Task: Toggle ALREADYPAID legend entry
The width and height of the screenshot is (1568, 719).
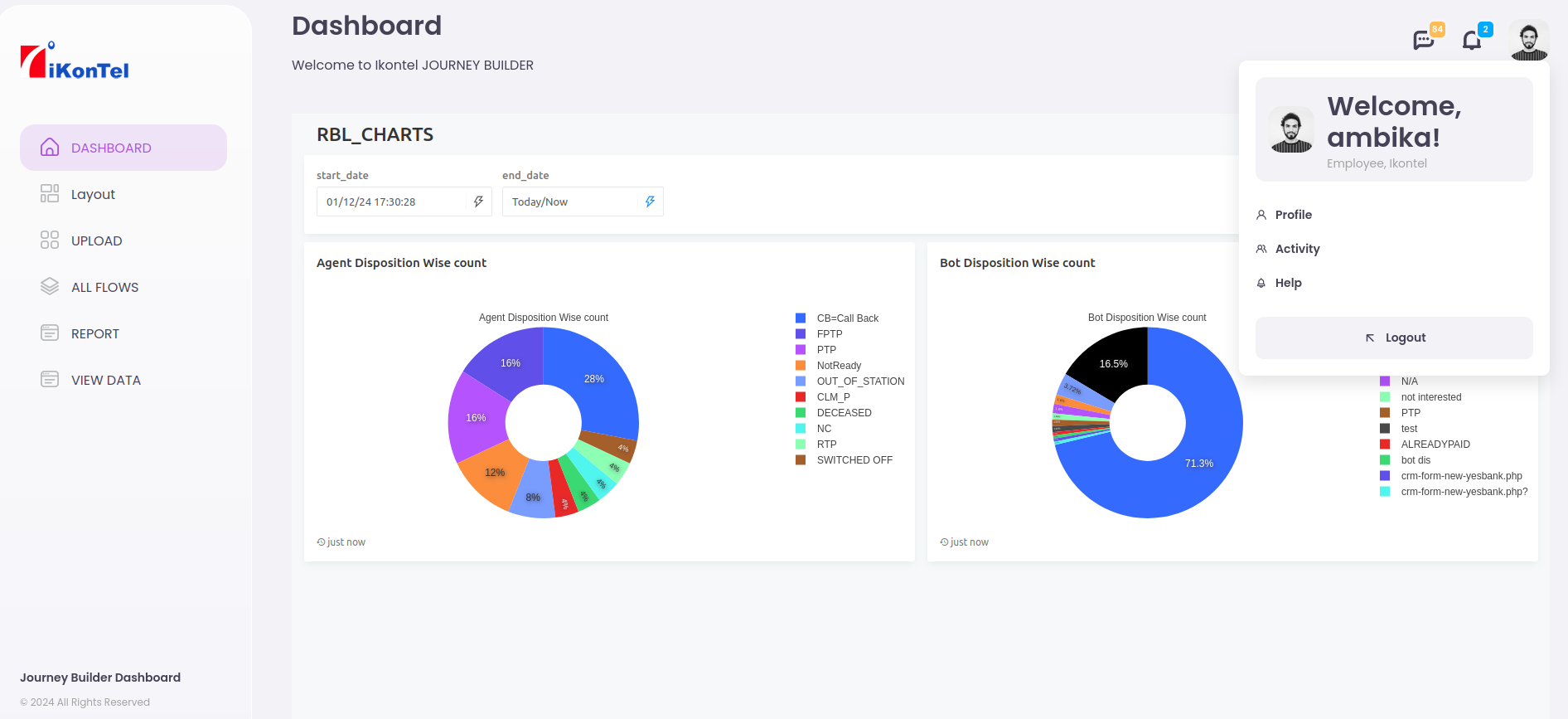Action: tap(1425, 445)
